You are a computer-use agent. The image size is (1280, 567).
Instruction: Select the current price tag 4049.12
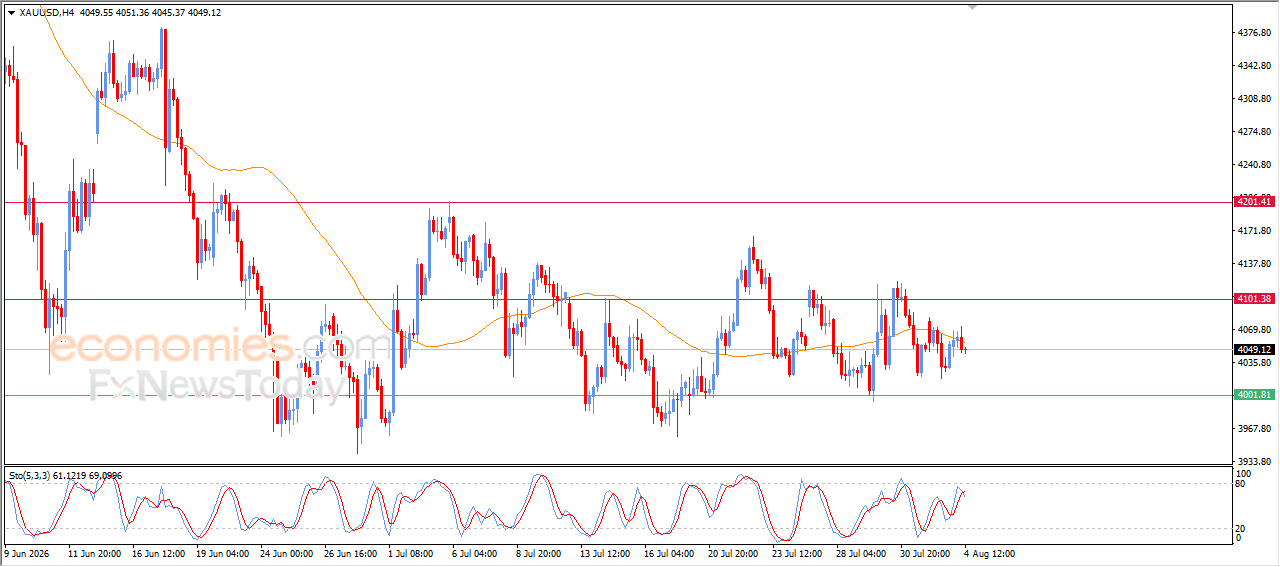[1254, 350]
